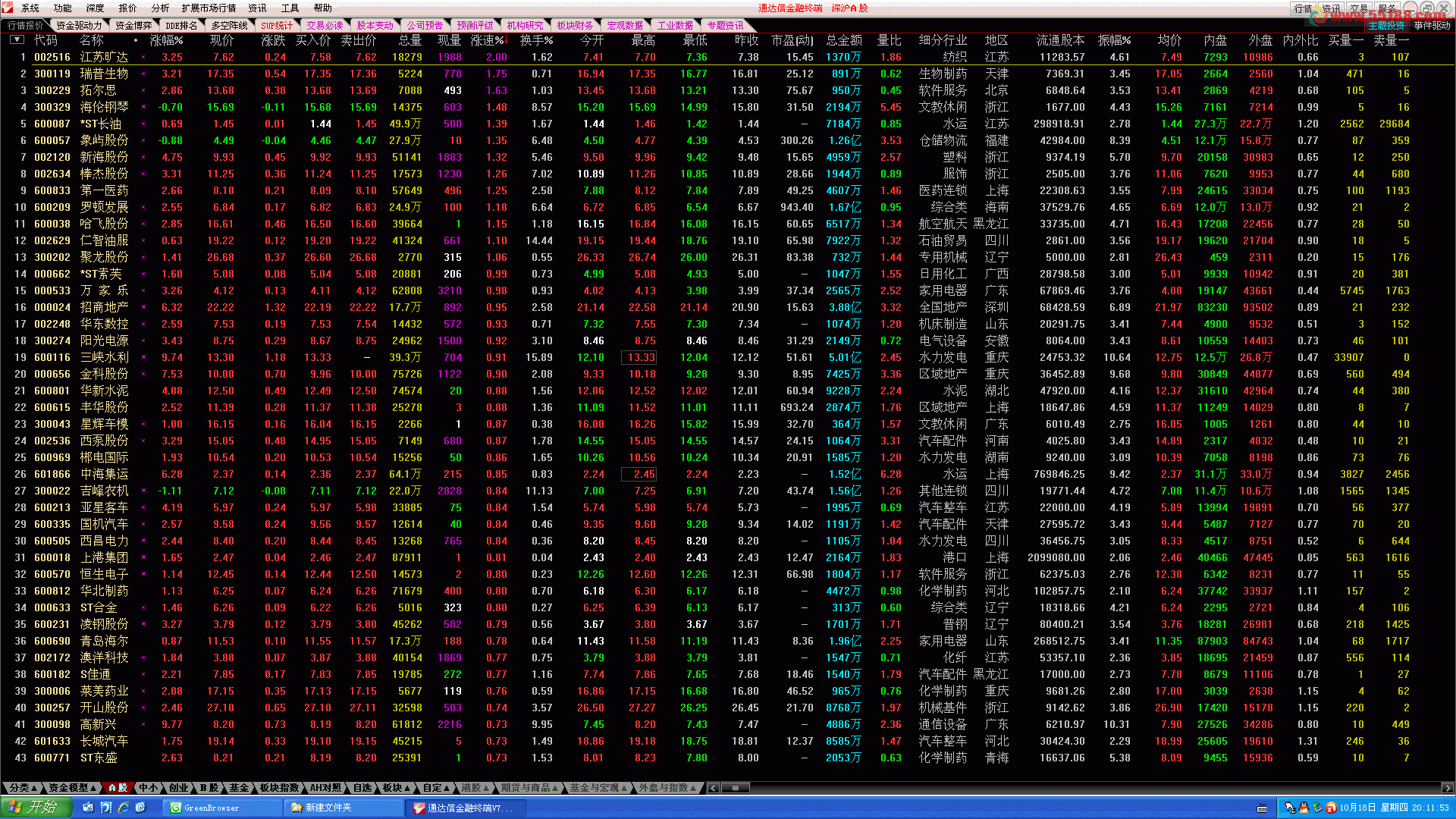Expand the 期货与商品 bottom tab menu
This screenshot has width=1456, height=819.
pos(531,788)
